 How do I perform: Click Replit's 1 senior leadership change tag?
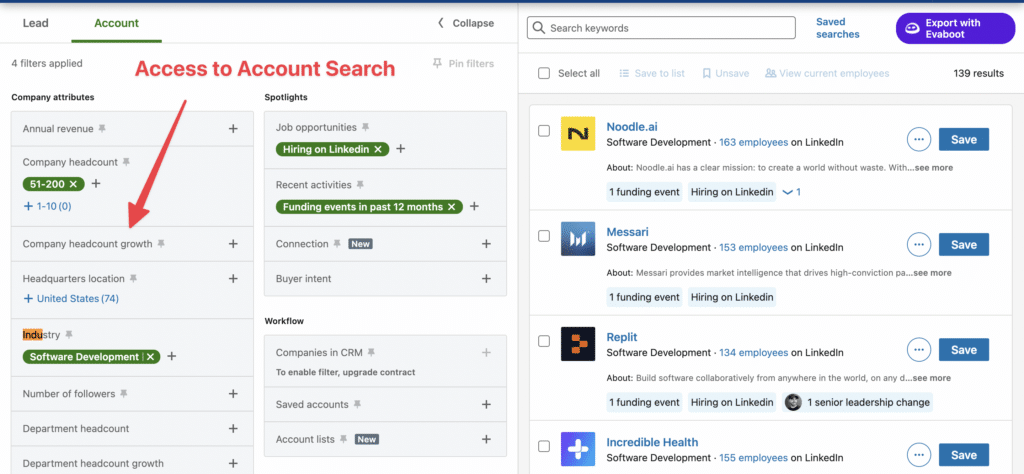pos(857,402)
